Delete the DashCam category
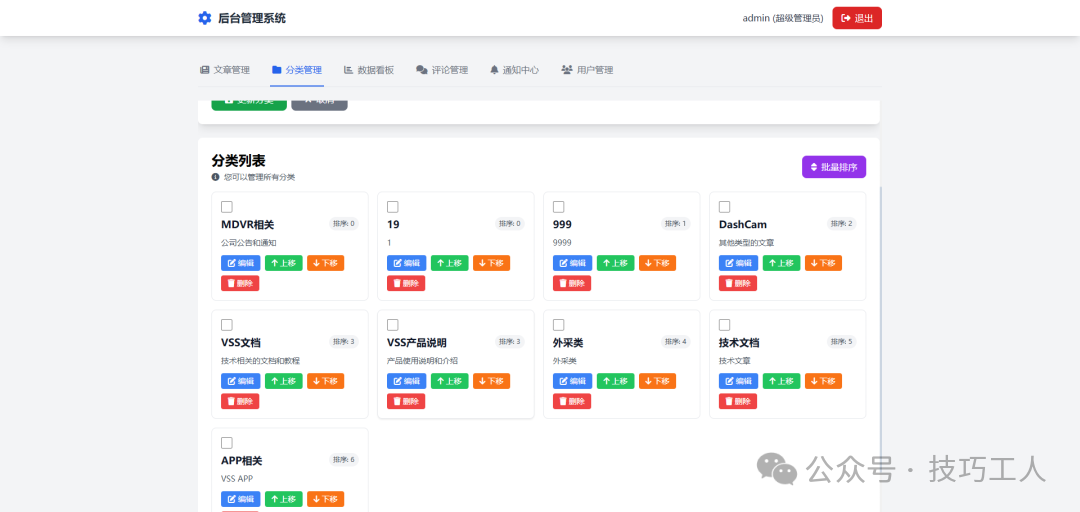Screen dimensions: 1080x512 (738, 283)
